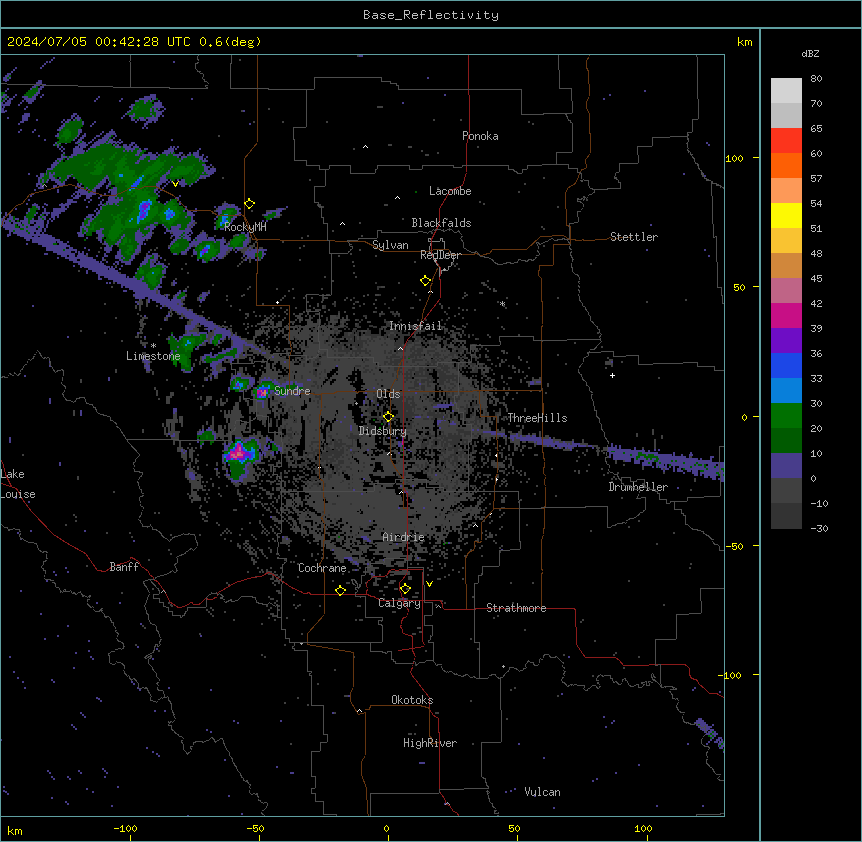Select the Banff label

(x=124, y=567)
